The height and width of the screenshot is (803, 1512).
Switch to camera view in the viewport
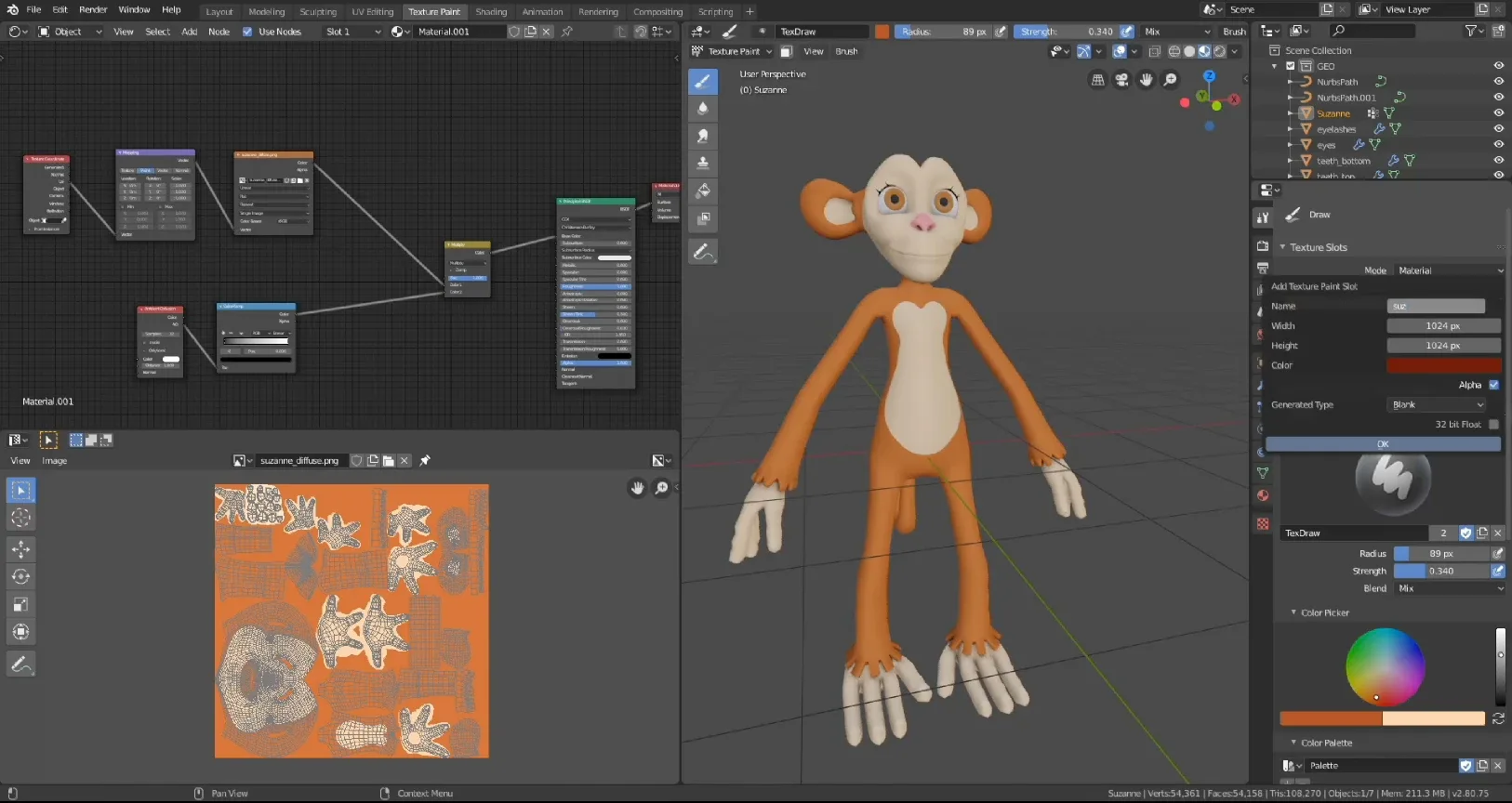point(1122,80)
